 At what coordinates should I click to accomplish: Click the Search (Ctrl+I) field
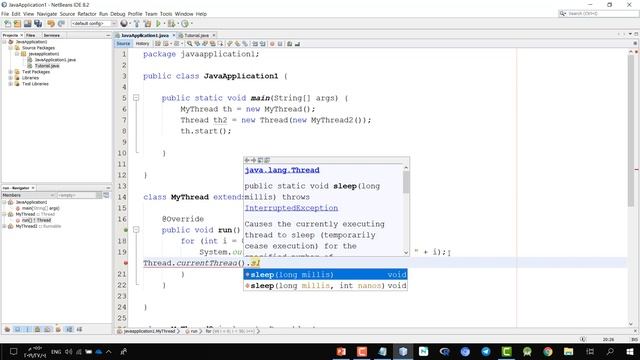click(x=598, y=13)
